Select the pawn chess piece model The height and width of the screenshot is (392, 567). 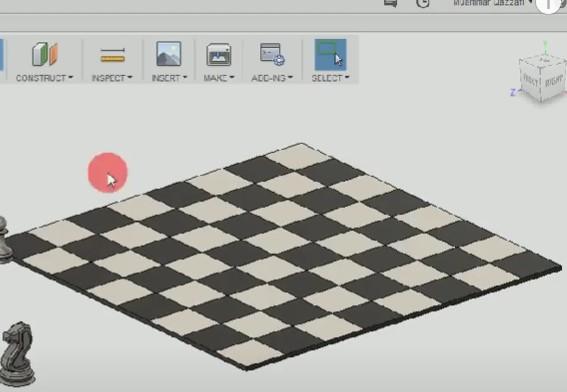coord(4,239)
